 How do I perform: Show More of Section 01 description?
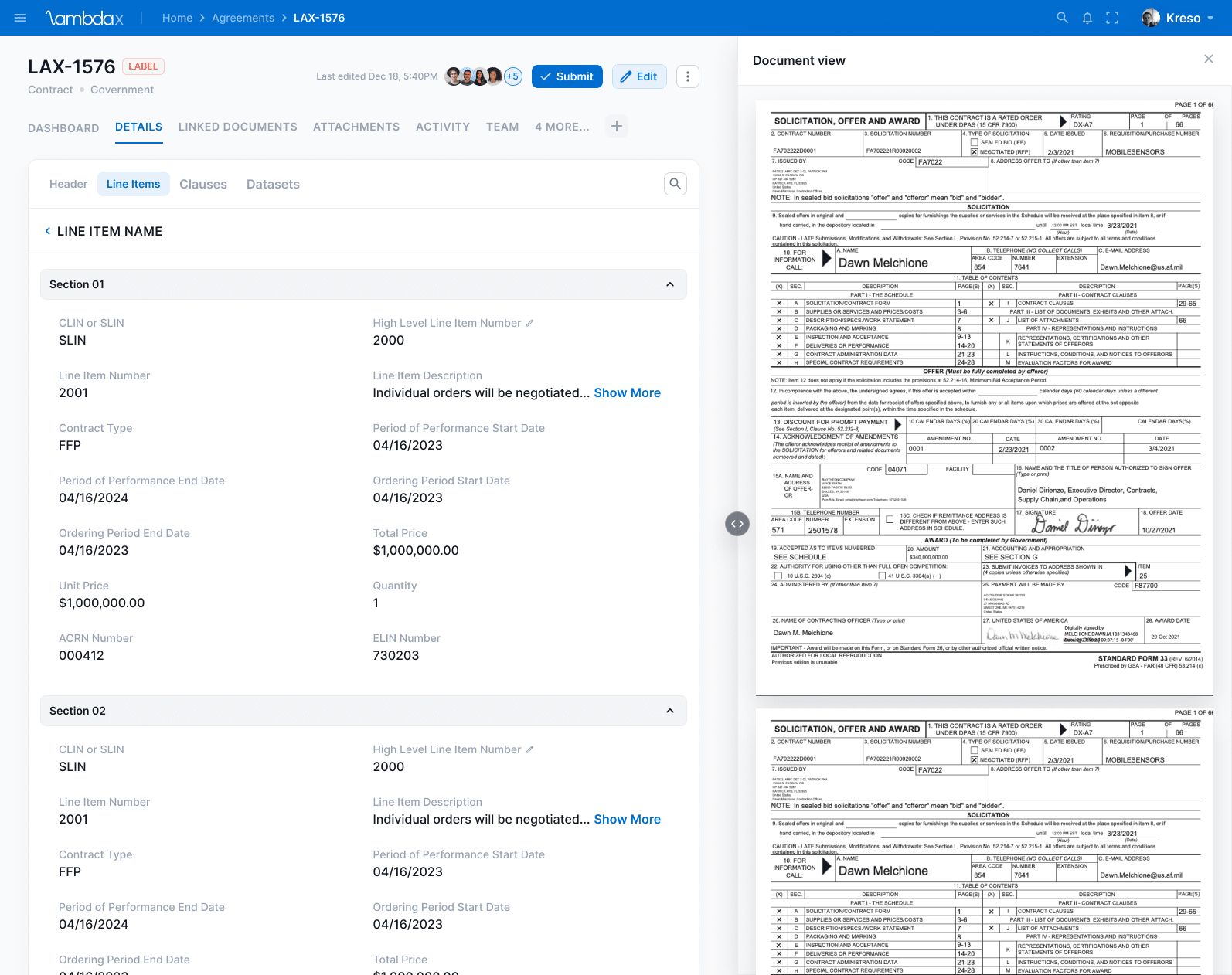628,392
